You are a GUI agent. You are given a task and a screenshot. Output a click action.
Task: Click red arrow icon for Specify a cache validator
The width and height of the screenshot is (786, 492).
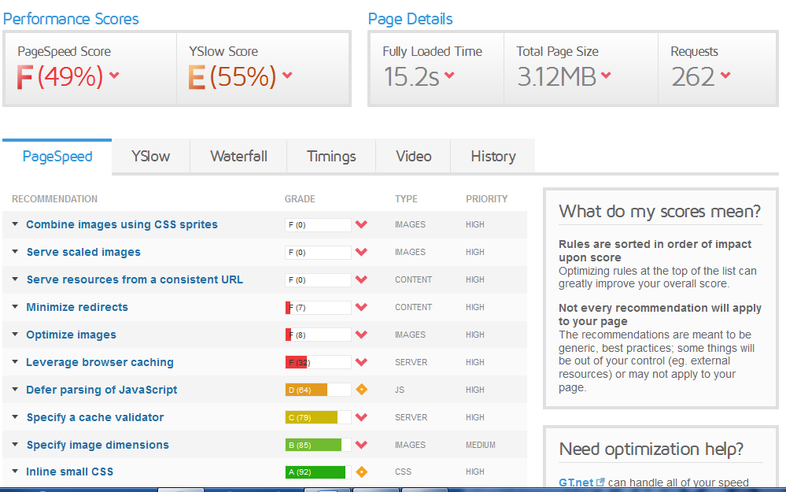(361, 417)
